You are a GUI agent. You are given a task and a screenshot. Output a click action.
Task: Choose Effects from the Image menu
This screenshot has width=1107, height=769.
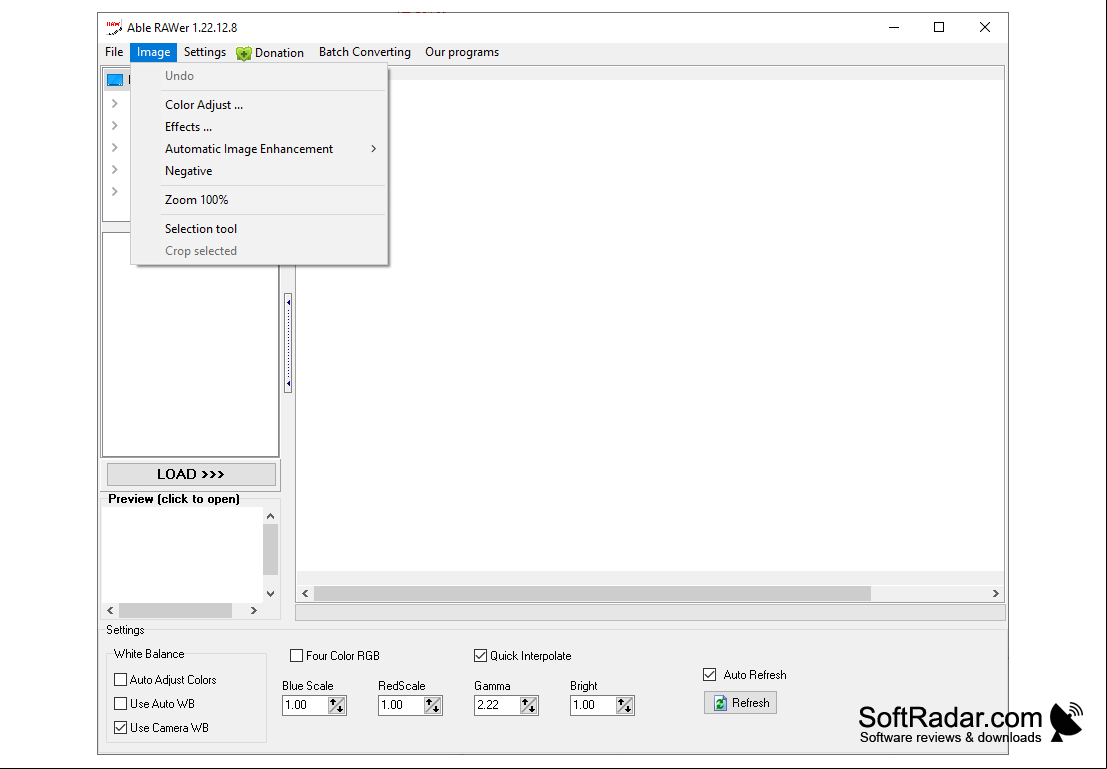pyautogui.click(x=259, y=127)
